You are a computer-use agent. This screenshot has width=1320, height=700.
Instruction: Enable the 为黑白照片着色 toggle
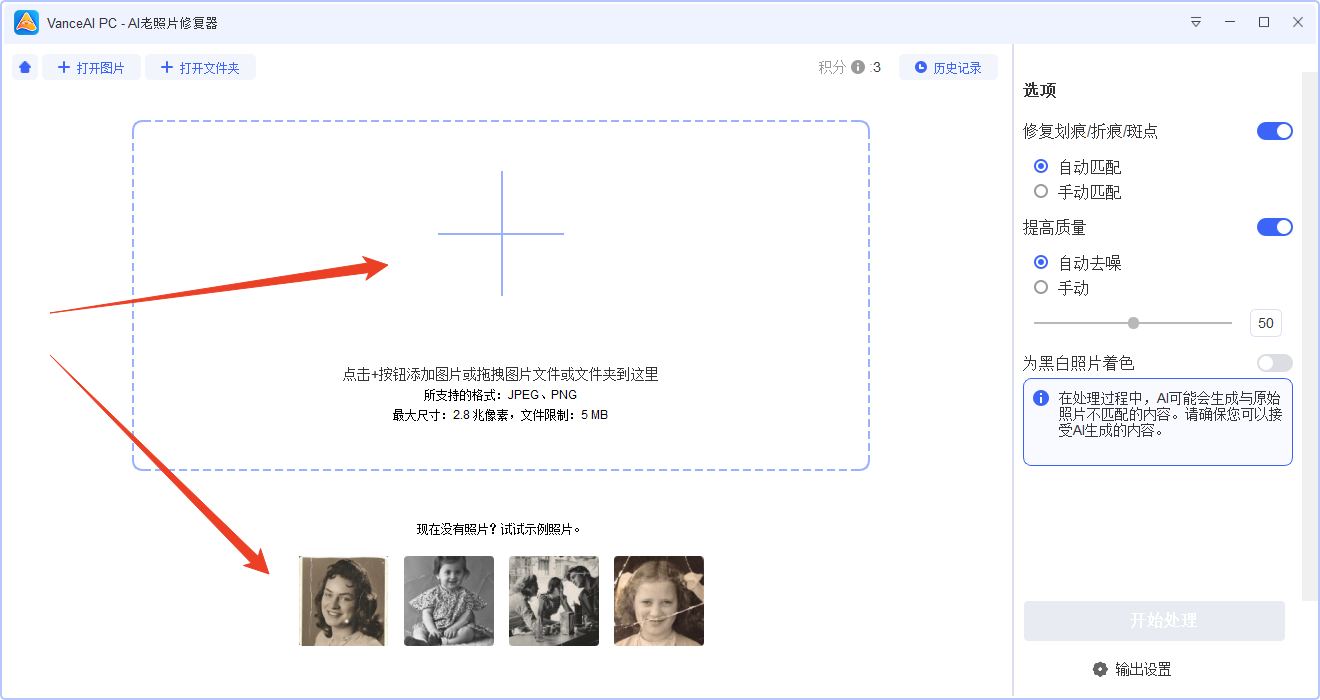tap(1274, 362)
